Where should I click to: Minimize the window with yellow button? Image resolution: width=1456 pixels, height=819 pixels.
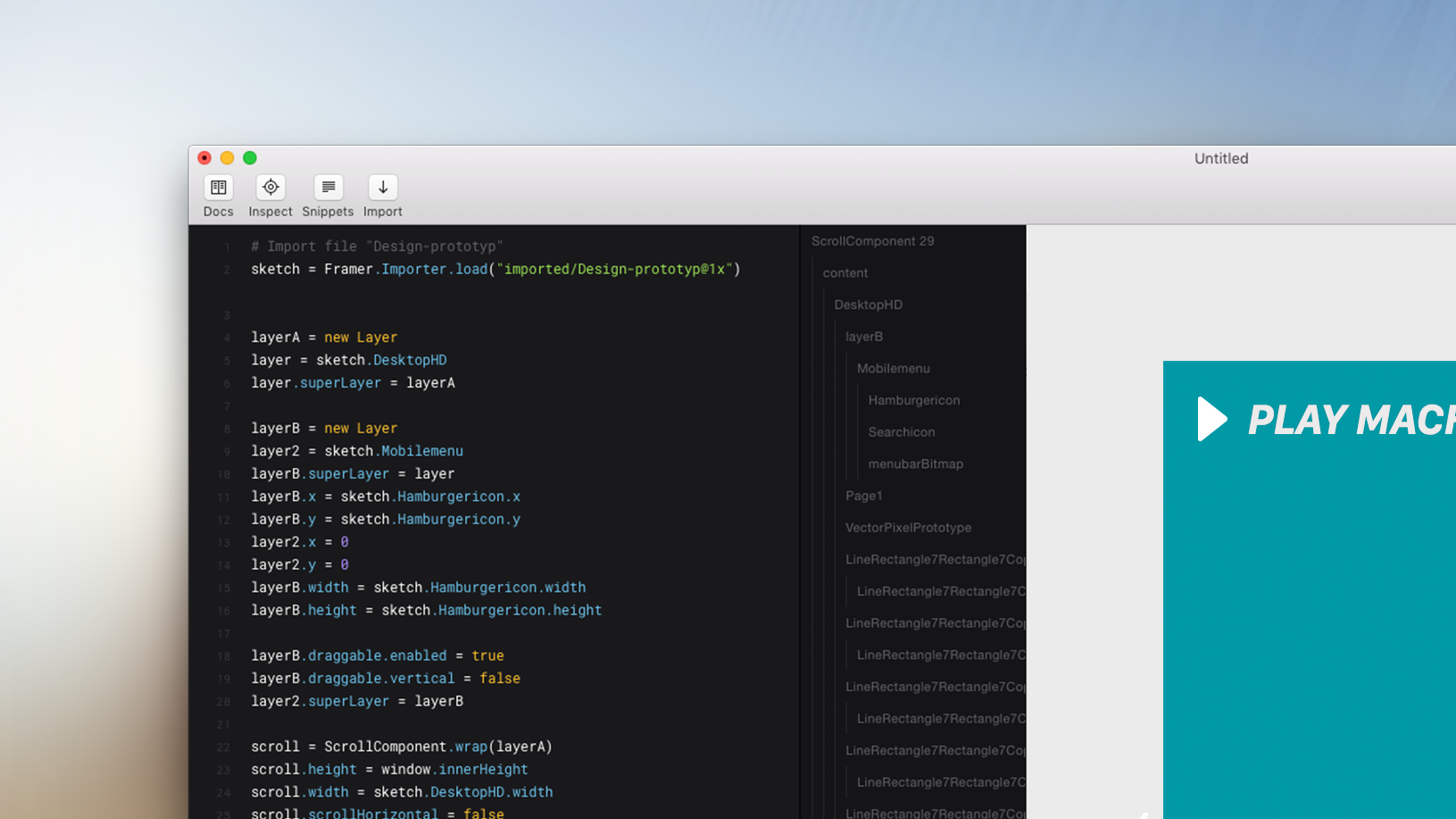pyautogui.click(x=227, y=158)
